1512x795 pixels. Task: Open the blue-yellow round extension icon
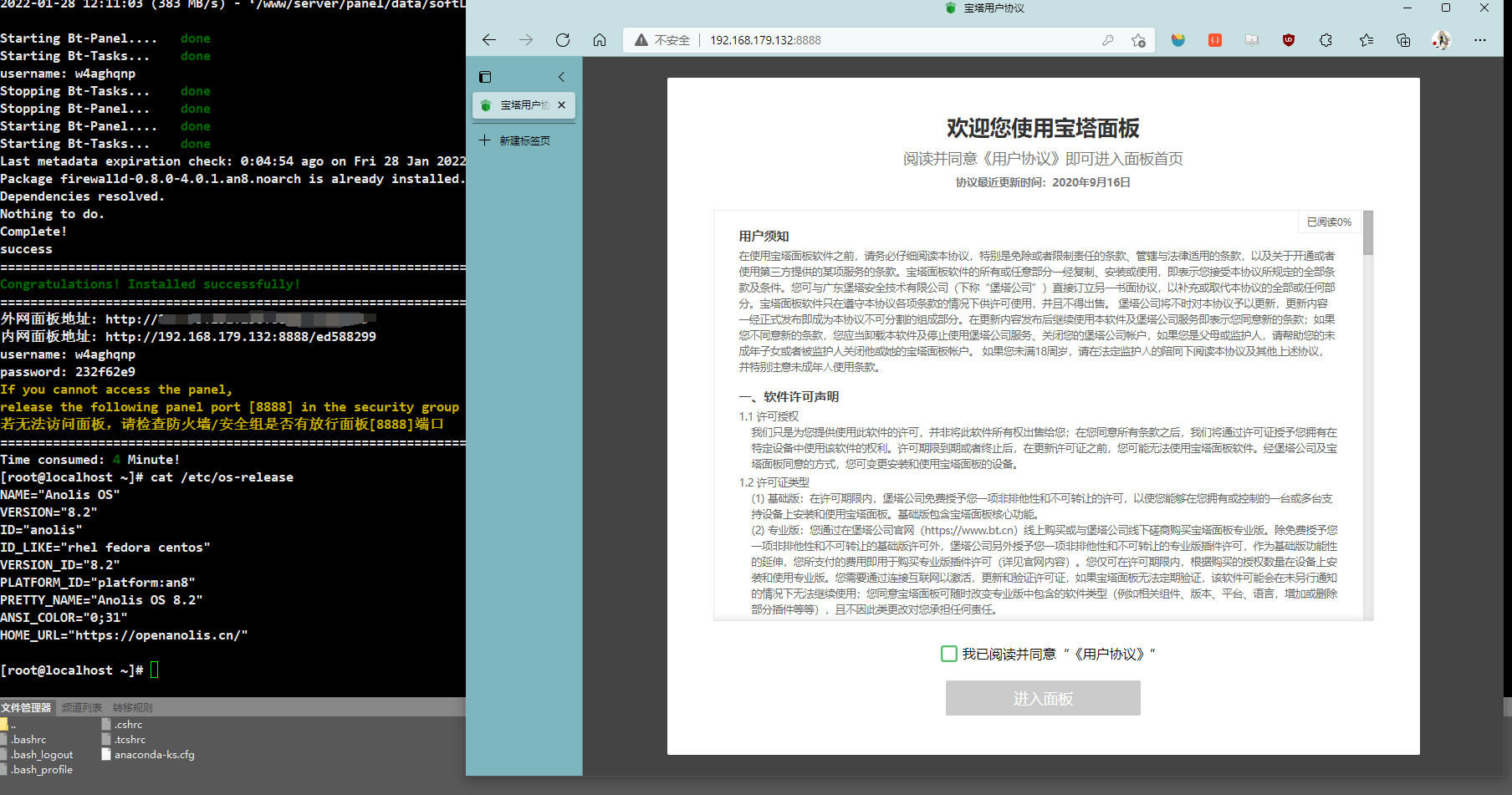[1178, 40]
